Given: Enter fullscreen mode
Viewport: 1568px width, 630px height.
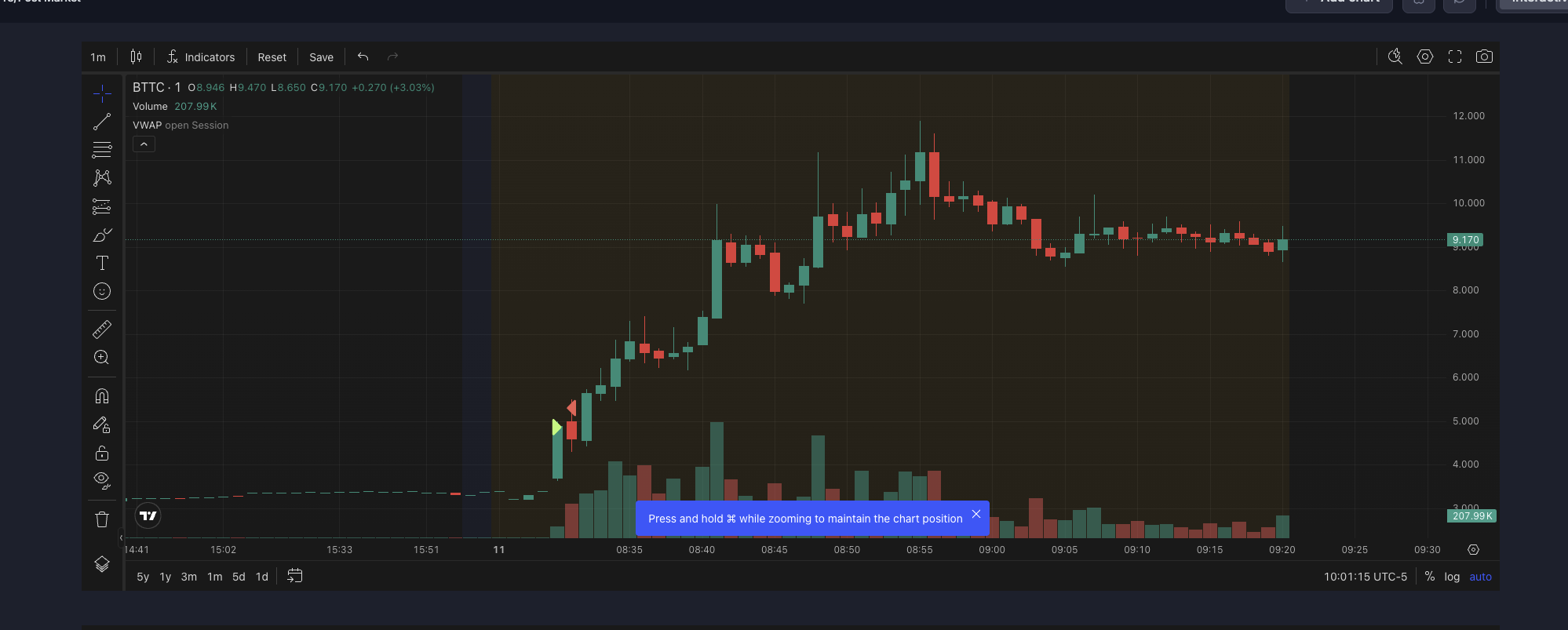Looking at the screenshot, I should tap(1455, 56).
